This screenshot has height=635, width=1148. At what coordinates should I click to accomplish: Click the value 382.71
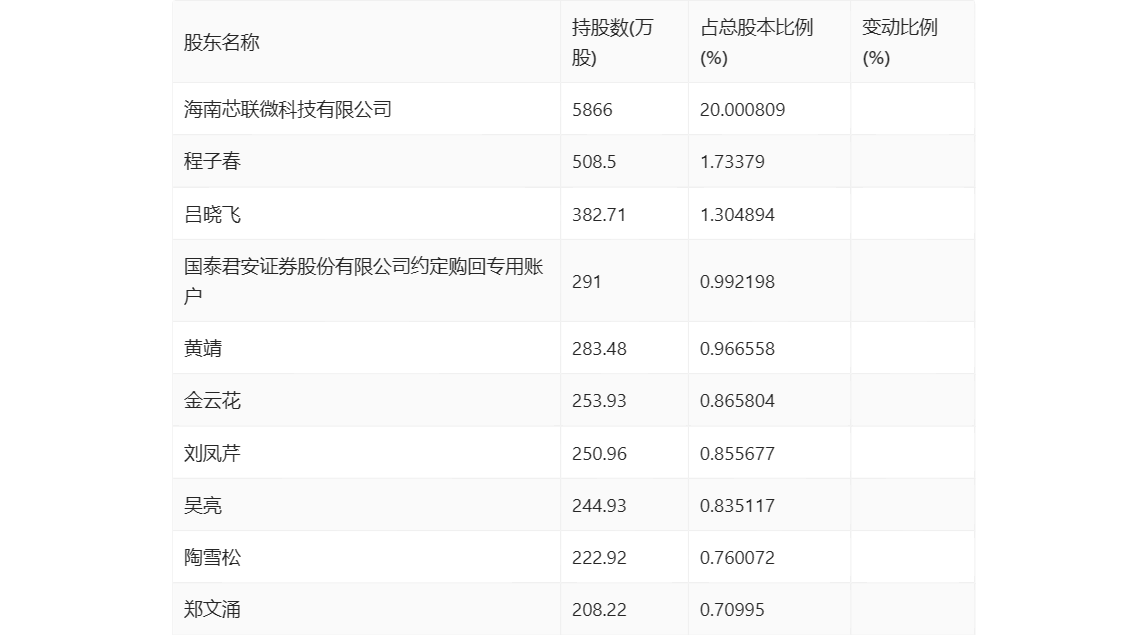(x=599, y=215)
